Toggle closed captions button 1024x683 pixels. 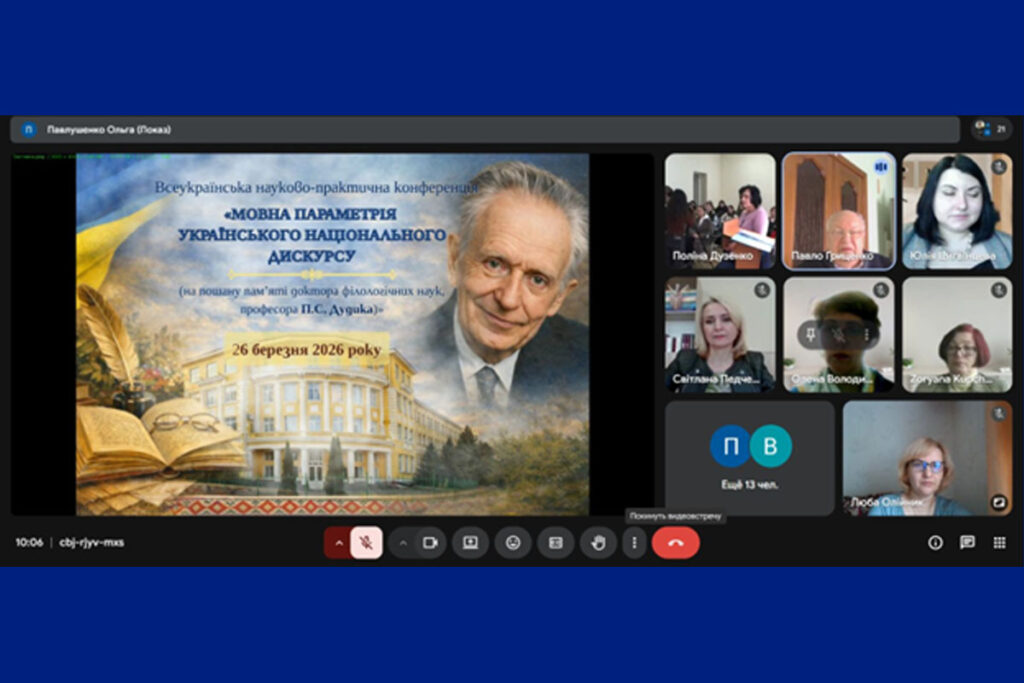pos(555,543)
